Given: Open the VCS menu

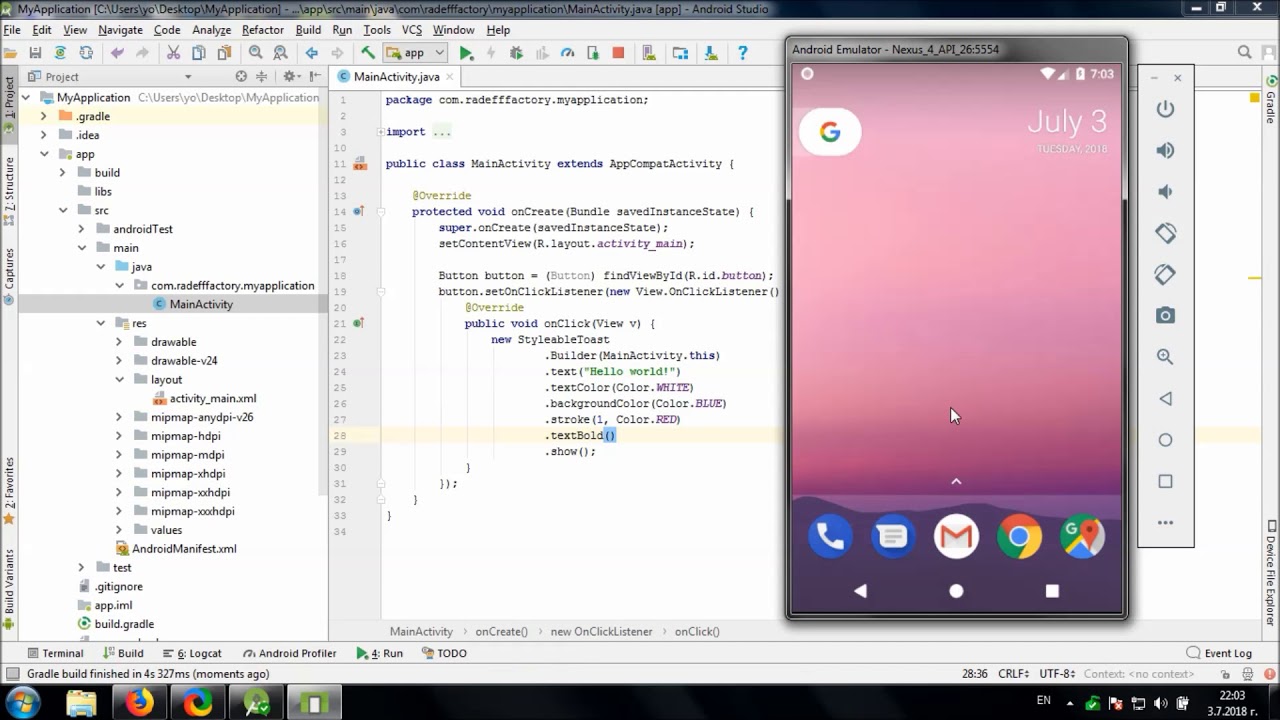Looking at the screenshot, I should tap(412, 30).
